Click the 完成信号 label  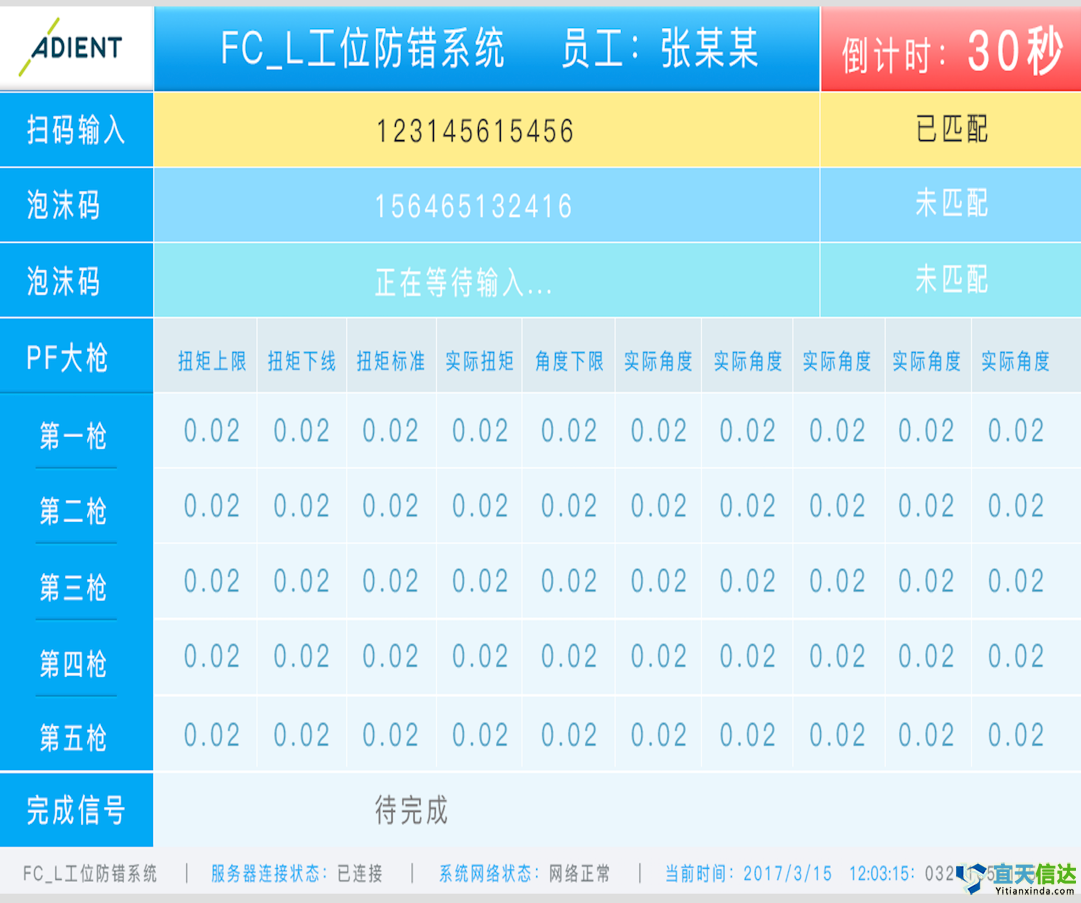76,810
